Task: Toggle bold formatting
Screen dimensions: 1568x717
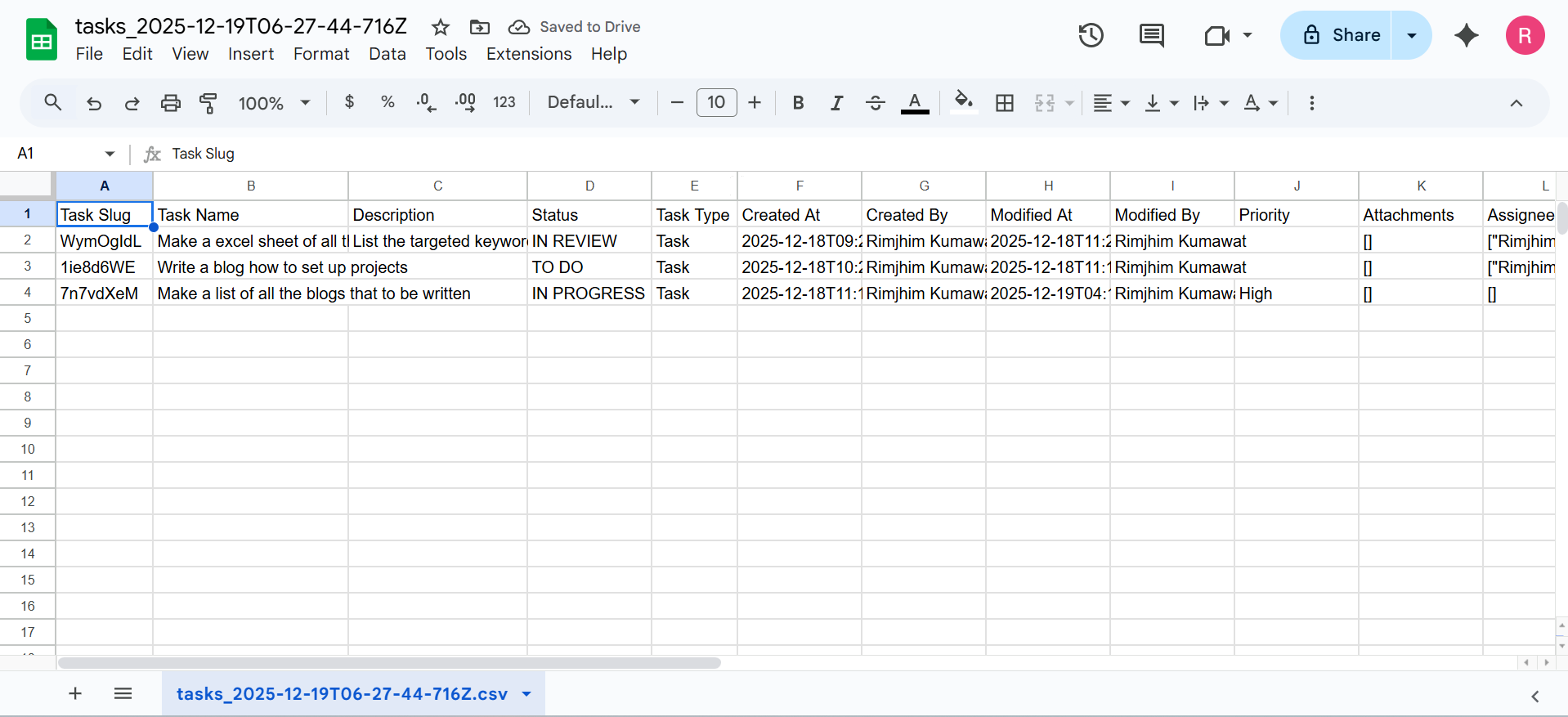Action: click(799, 102)
